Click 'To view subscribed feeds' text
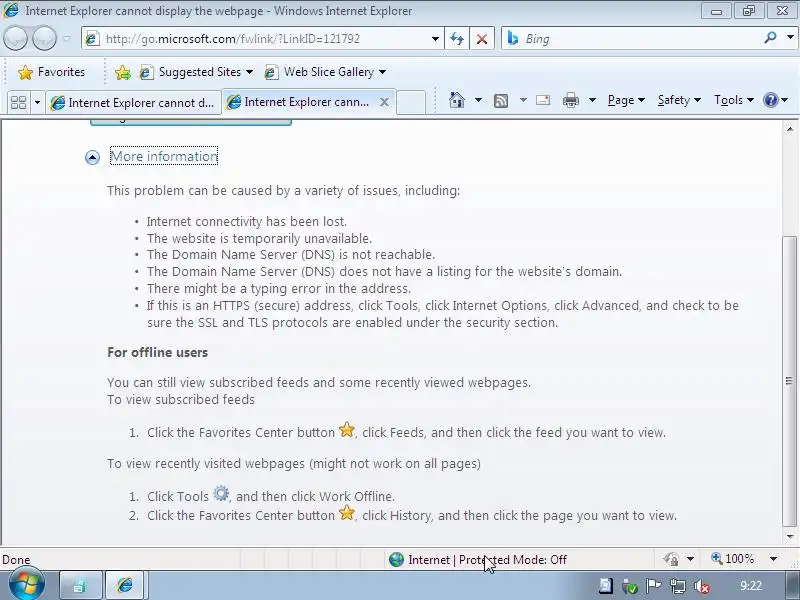 tap(181, 399)
